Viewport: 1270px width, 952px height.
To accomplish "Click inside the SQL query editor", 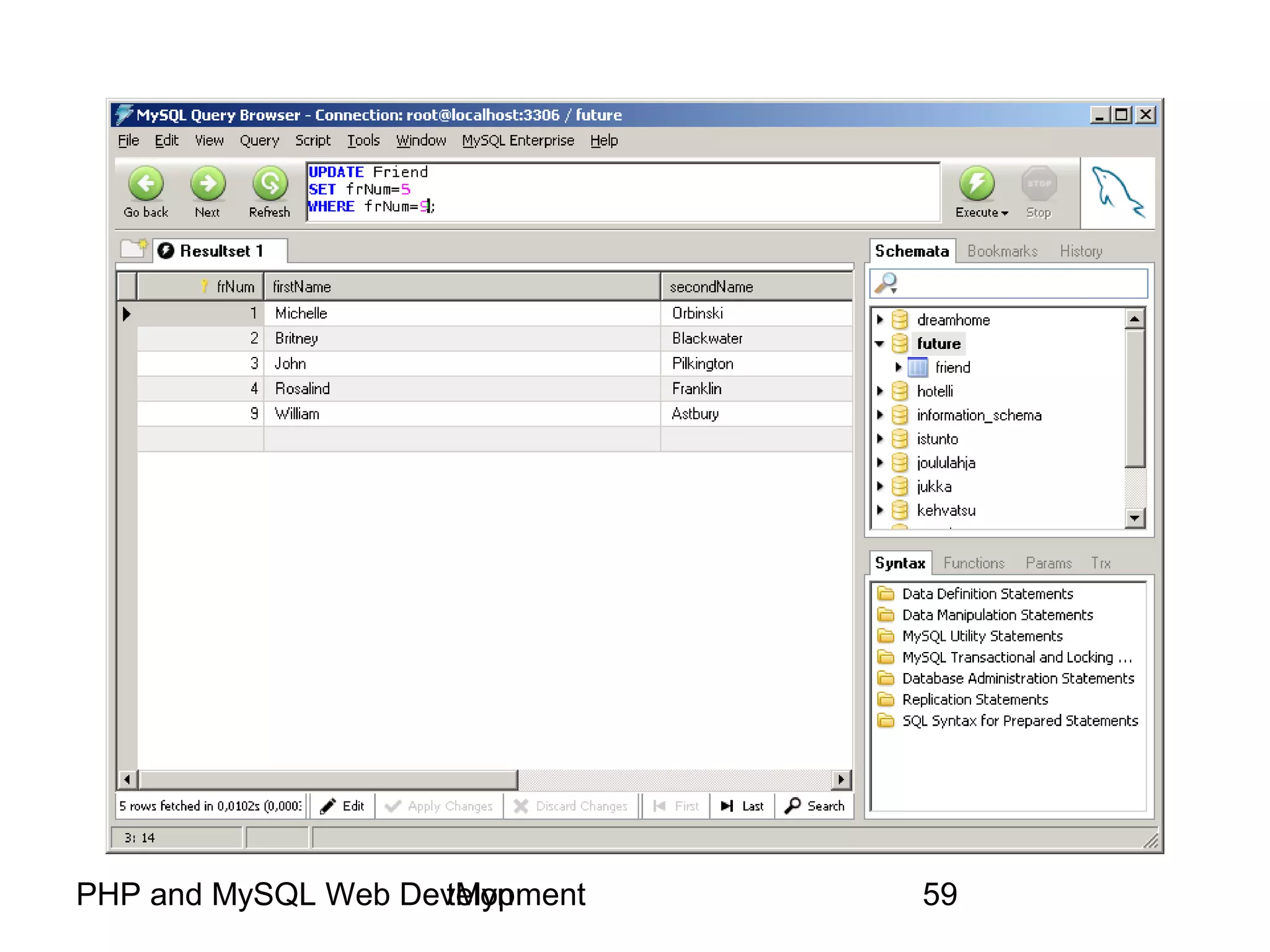I will [623, 192].
